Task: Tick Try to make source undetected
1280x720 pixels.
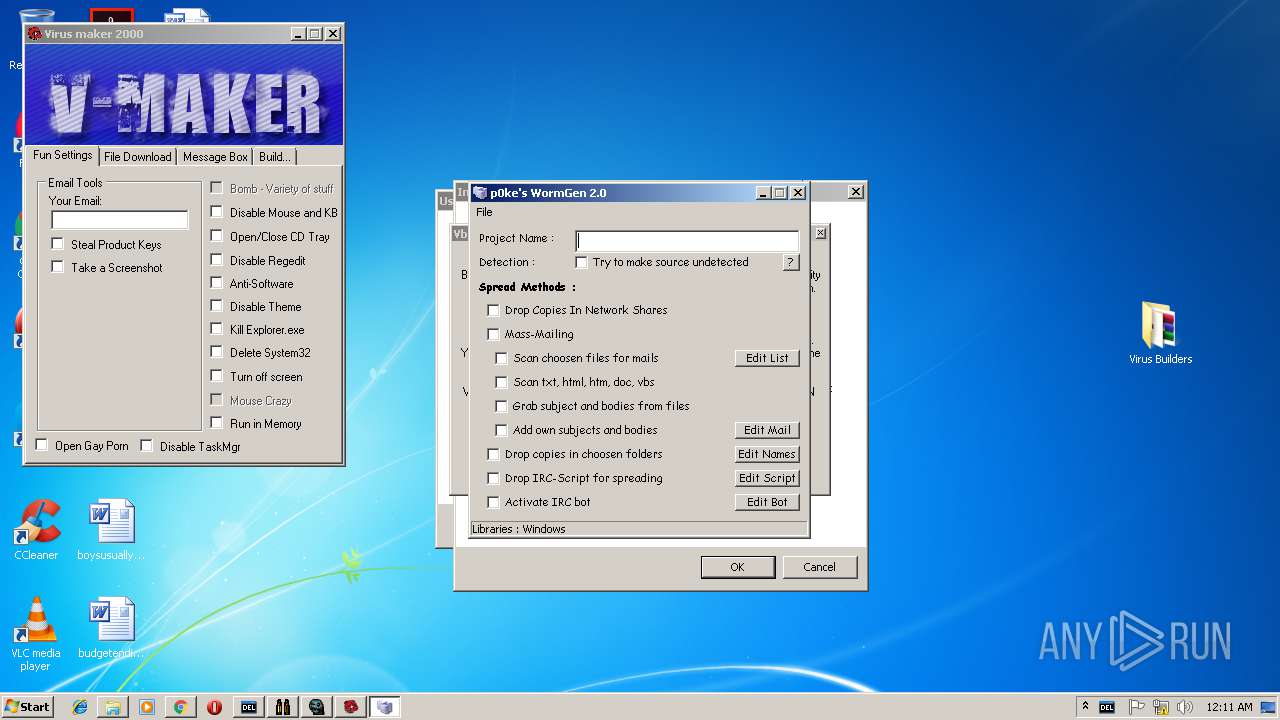Action: point(581,262)
